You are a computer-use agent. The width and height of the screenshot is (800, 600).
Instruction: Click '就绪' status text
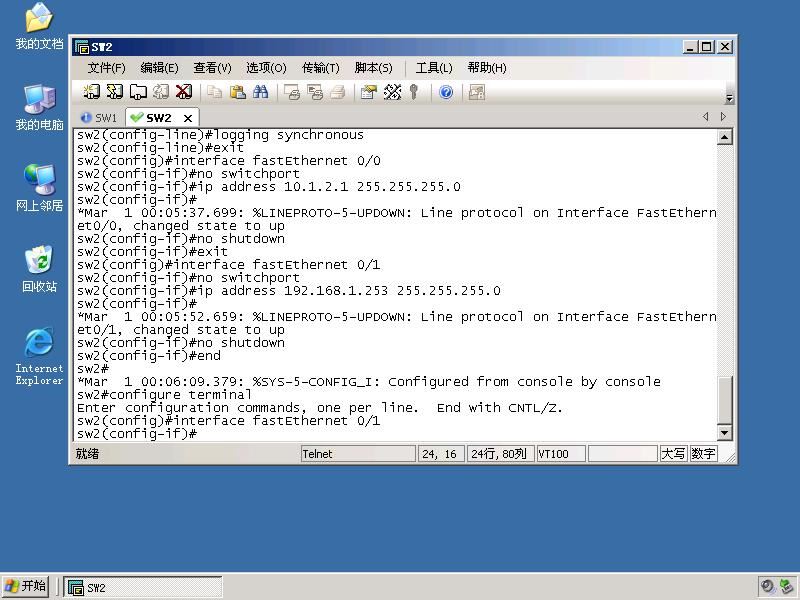(87, 454)
